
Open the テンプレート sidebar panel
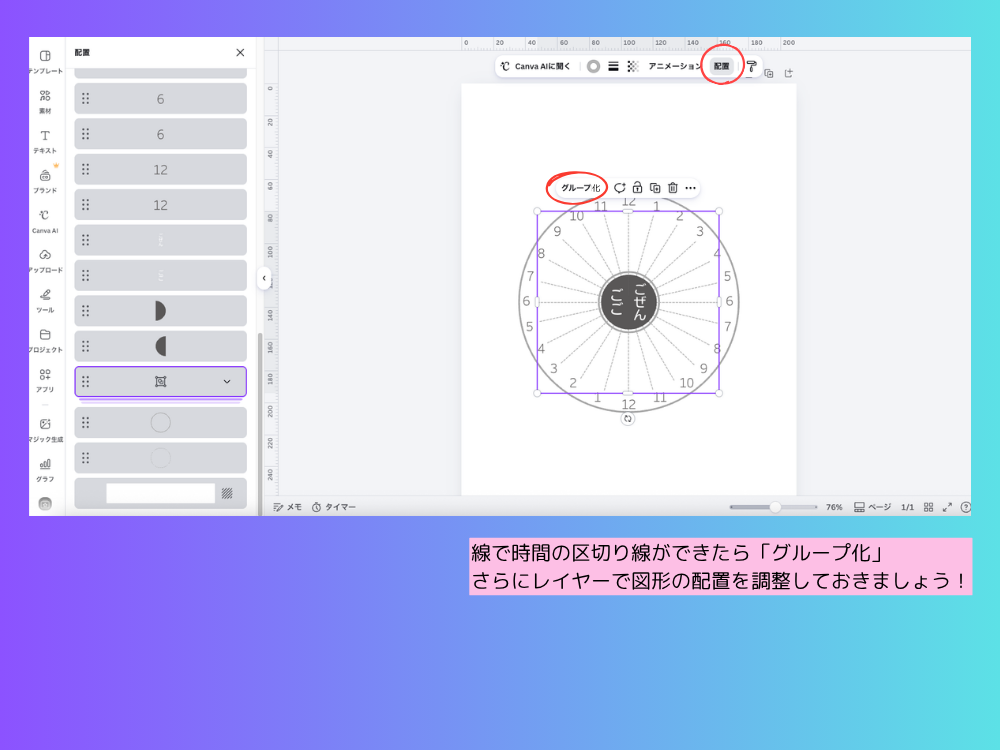(45, 61)
